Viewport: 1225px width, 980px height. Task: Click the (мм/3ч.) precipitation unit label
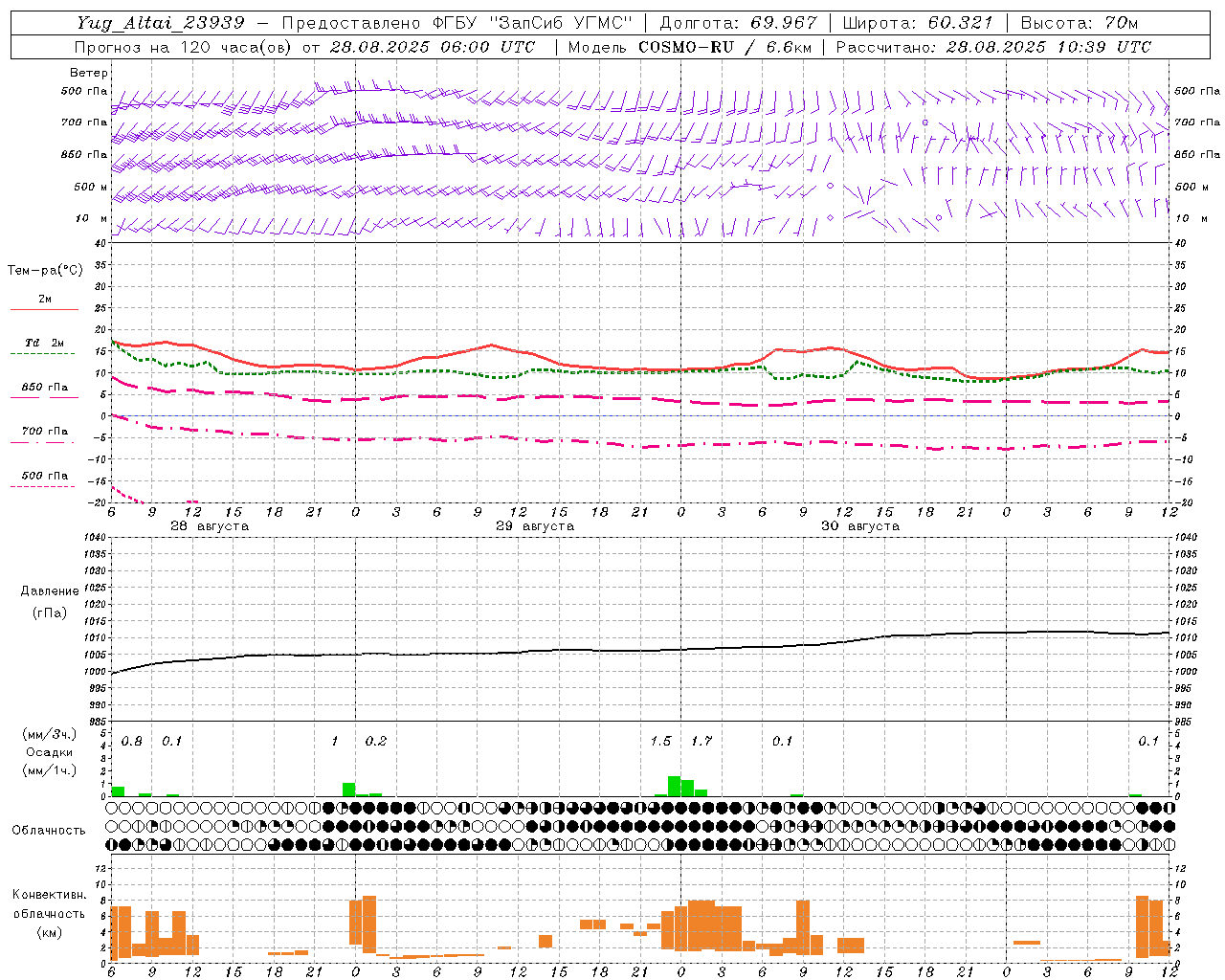50,734
